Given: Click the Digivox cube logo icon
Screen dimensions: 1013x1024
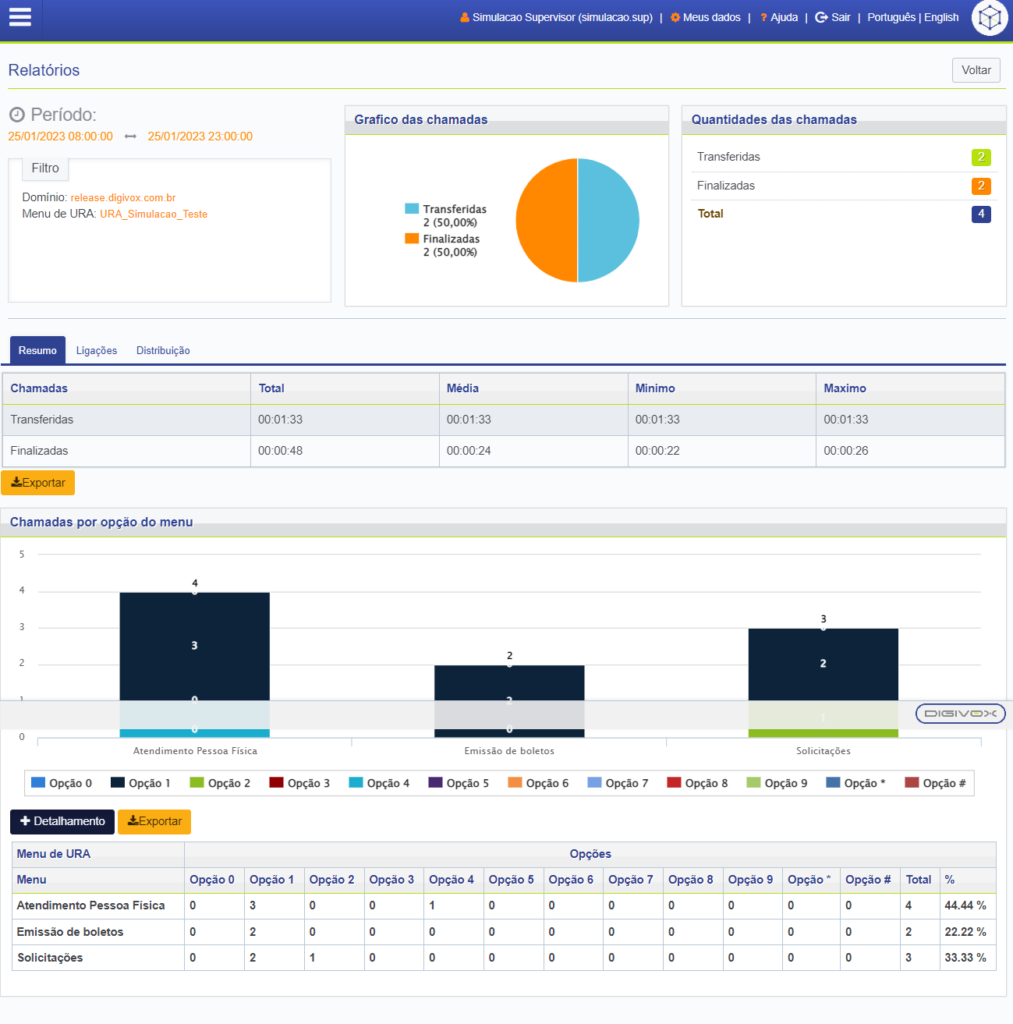Looking at the screenshot, I should 989,18.
